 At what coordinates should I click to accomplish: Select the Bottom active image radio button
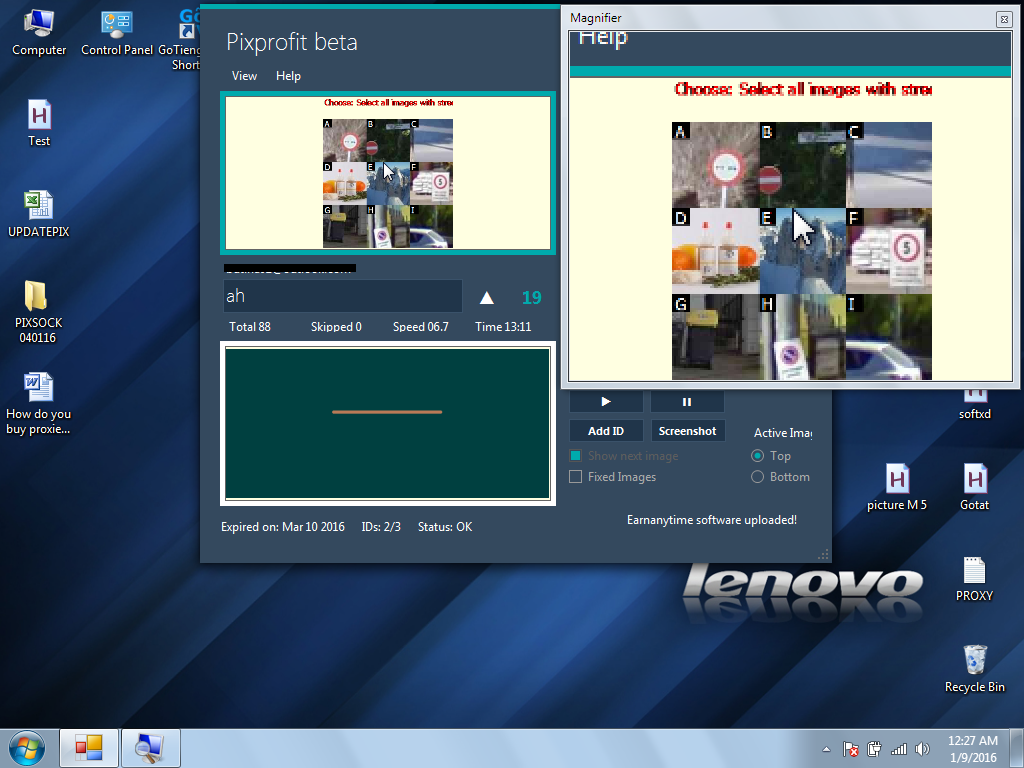click(x=758, y=477)
